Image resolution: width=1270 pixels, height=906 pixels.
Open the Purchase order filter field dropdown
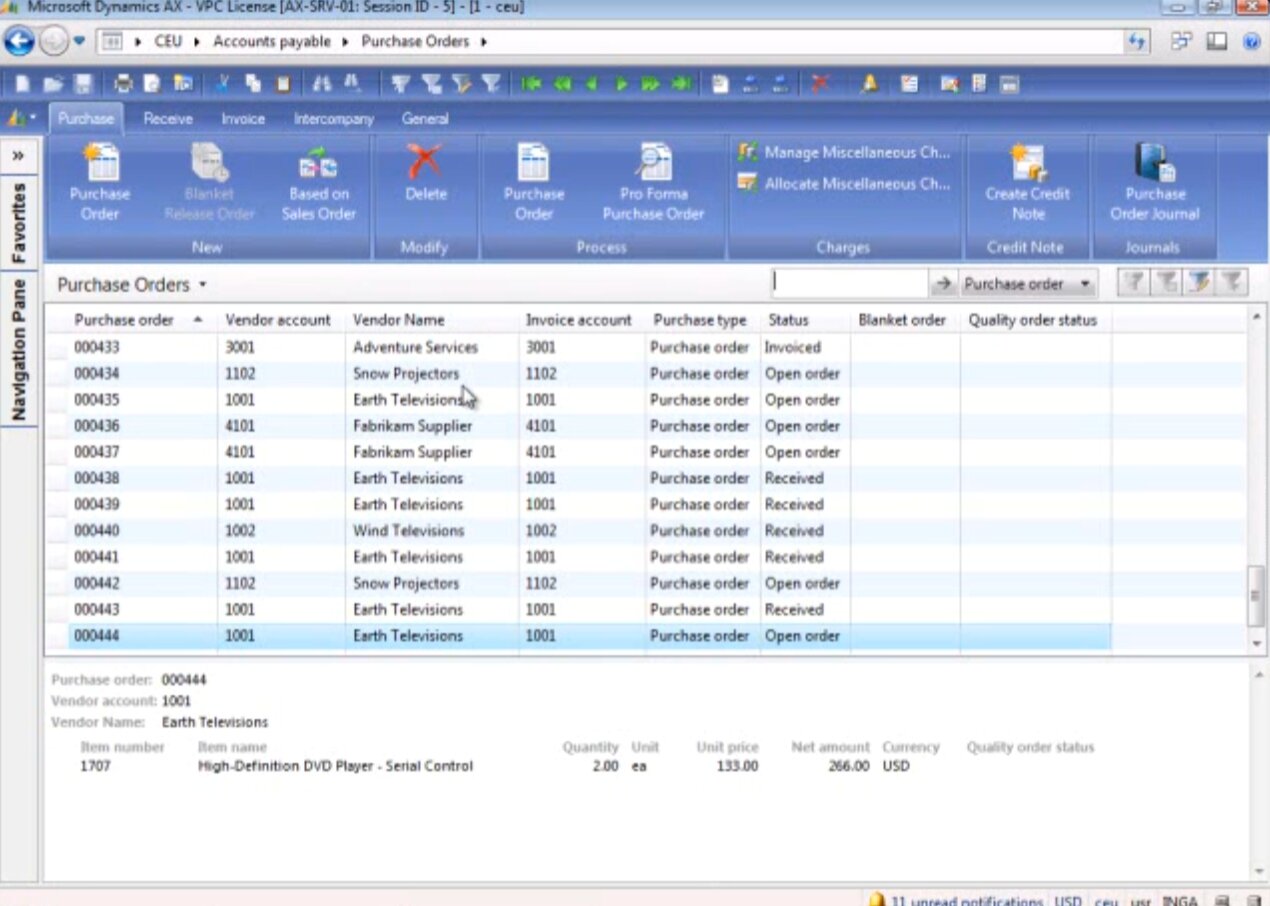point(1085,285)
